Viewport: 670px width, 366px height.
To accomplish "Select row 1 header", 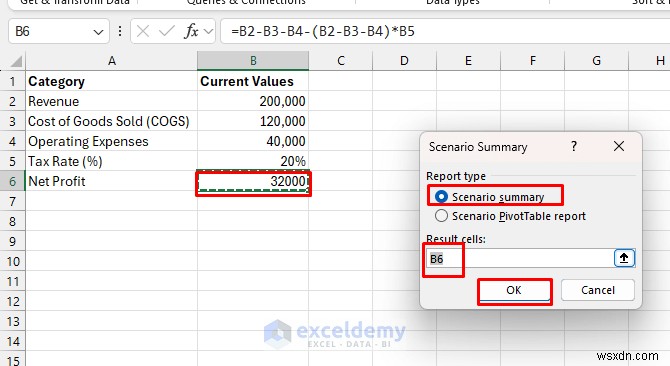I will (x=12, y=81).
